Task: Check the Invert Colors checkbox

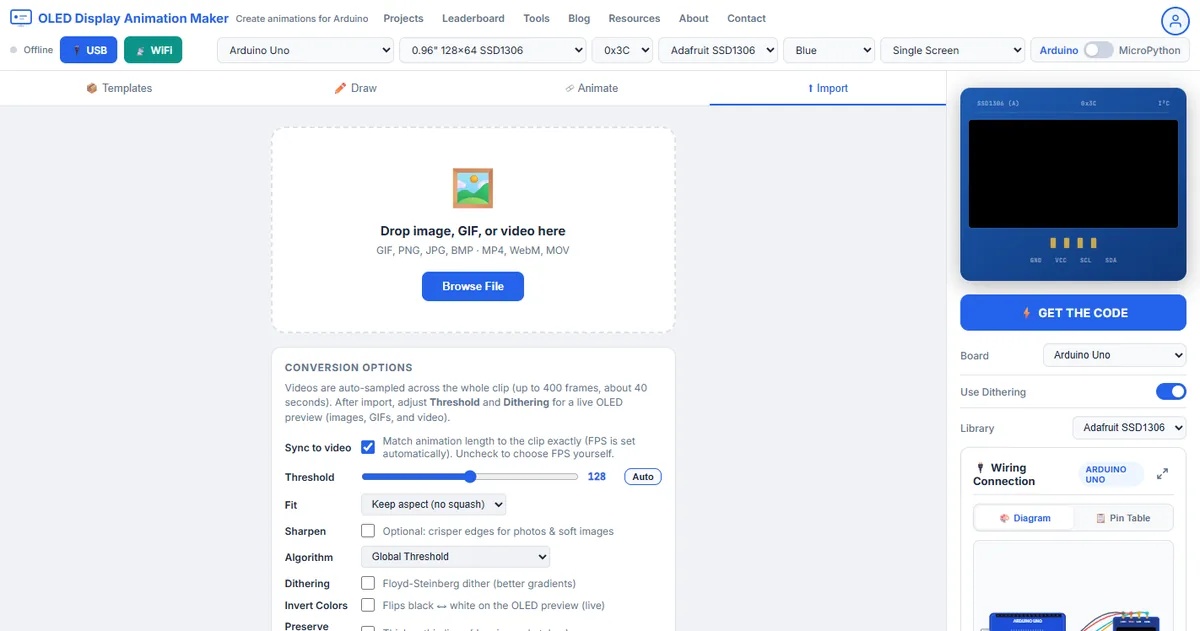Action: click(x=368, y=605)
